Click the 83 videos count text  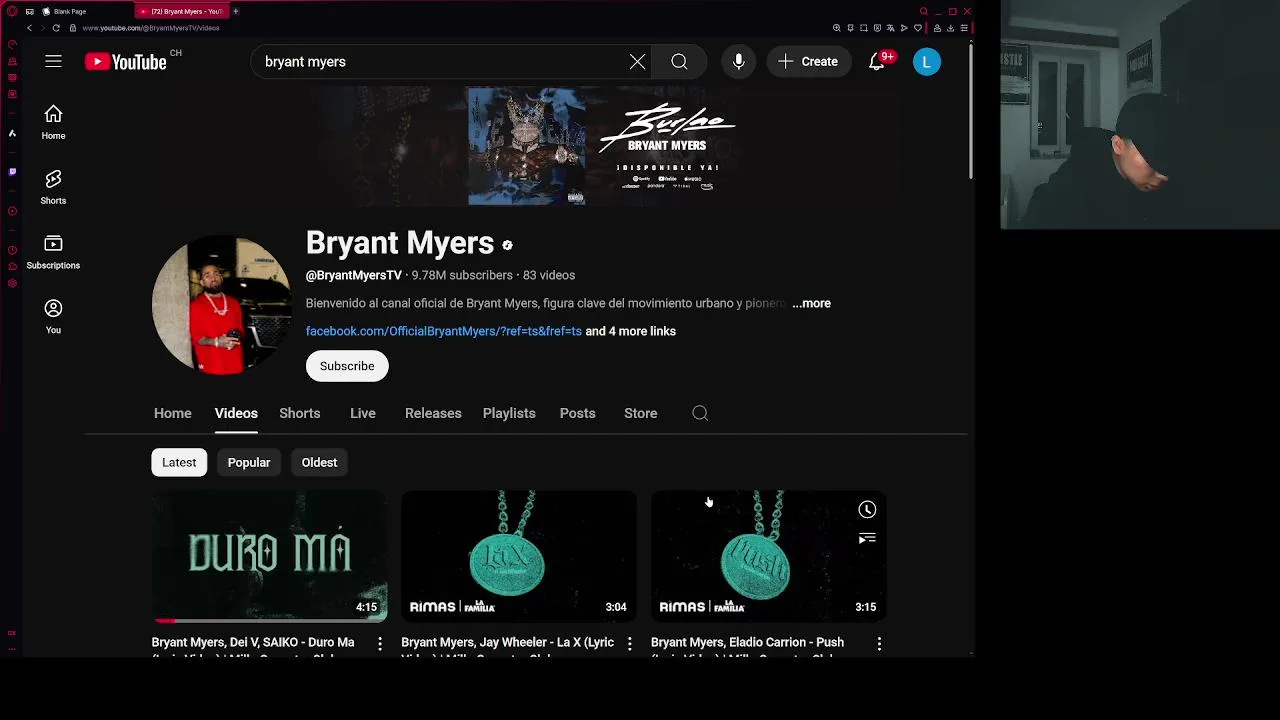[549, 275]
